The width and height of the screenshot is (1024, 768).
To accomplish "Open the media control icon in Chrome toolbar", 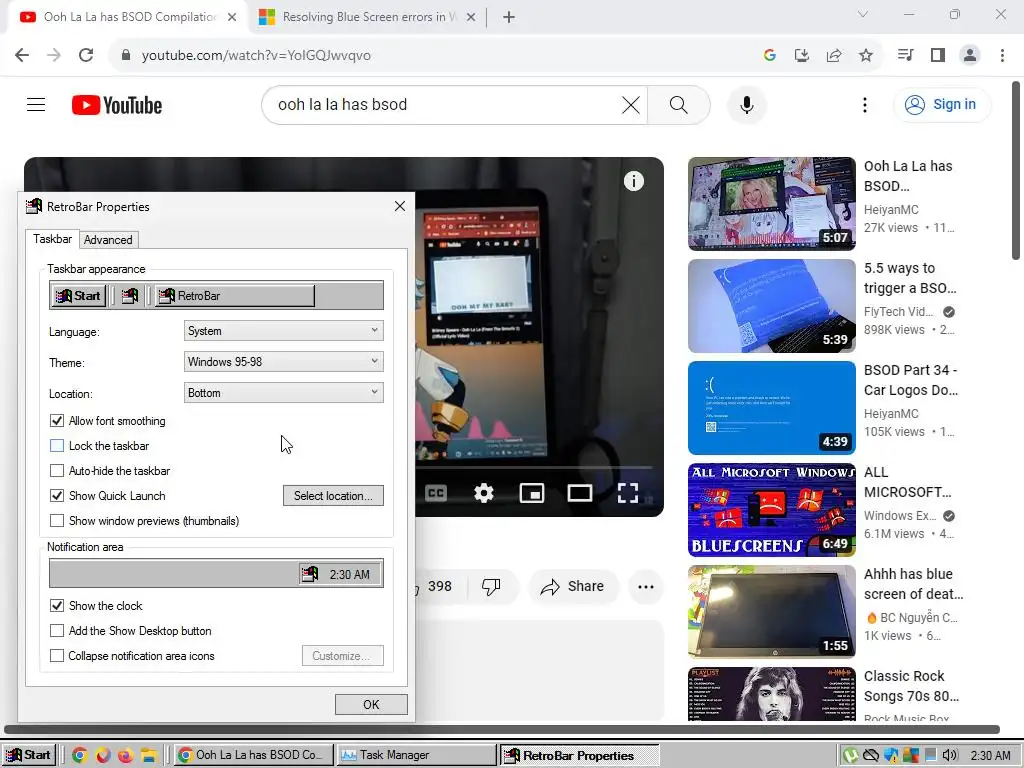I will click(x=906, y=55).
